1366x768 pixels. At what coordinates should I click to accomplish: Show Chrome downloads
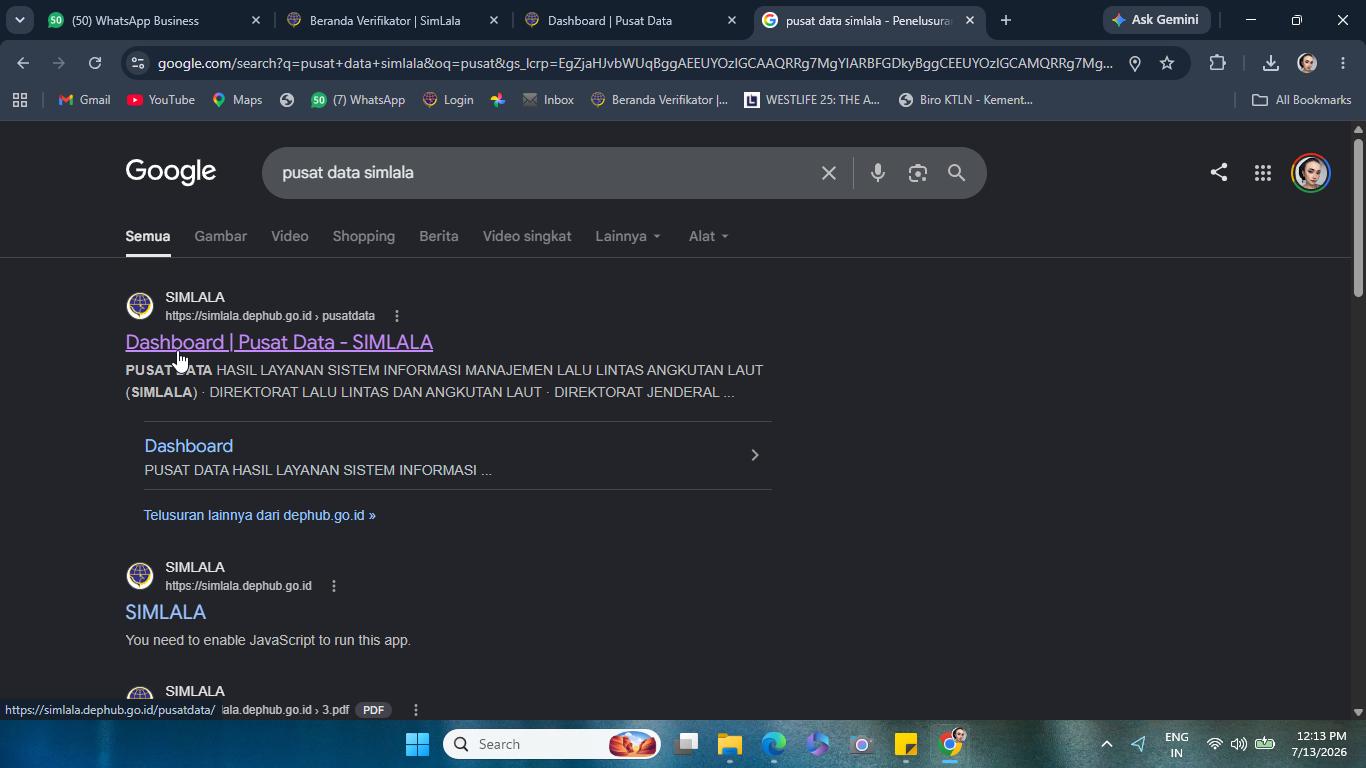(1270, 63)
